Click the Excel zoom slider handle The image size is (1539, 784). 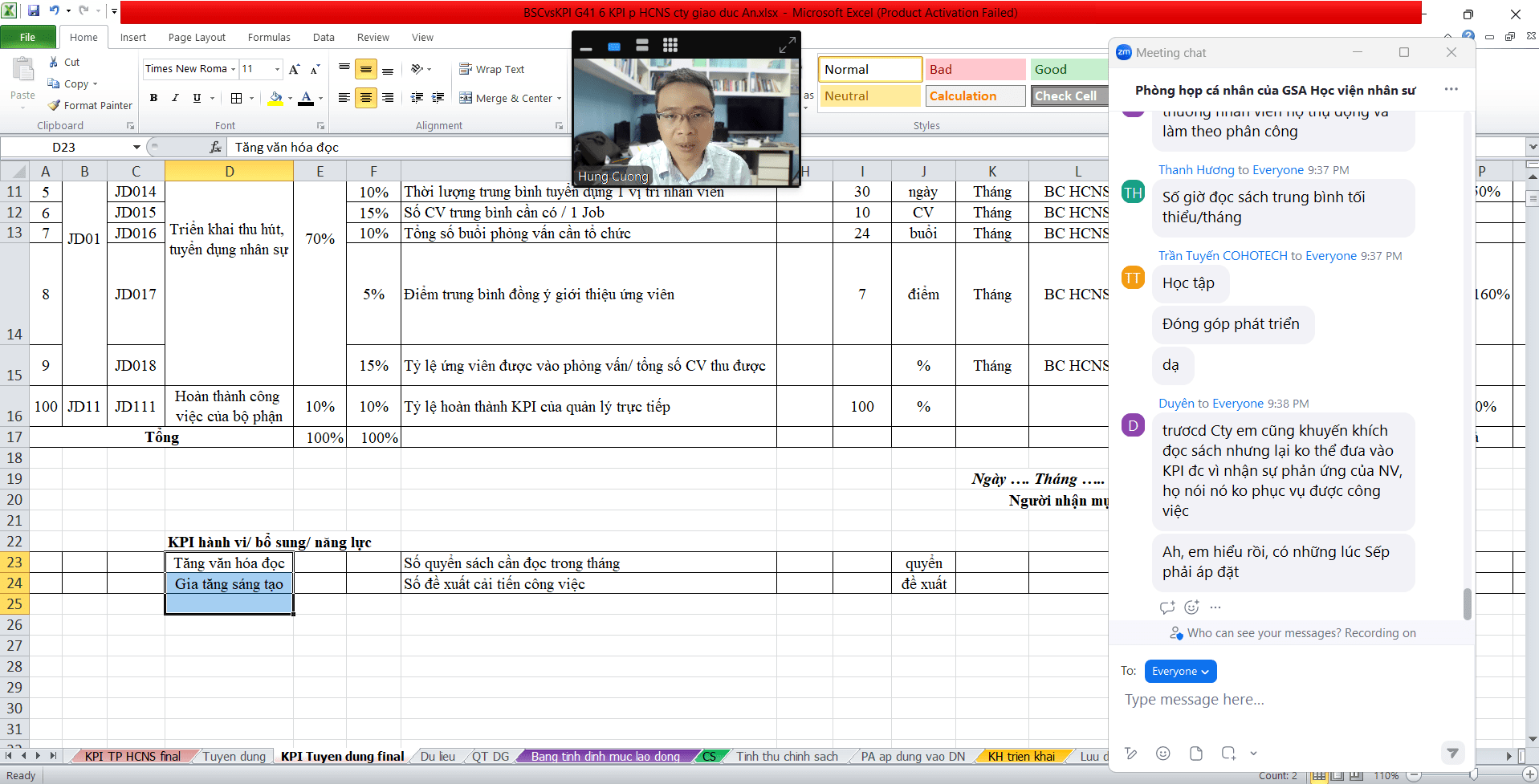[x=1473, y=775]
